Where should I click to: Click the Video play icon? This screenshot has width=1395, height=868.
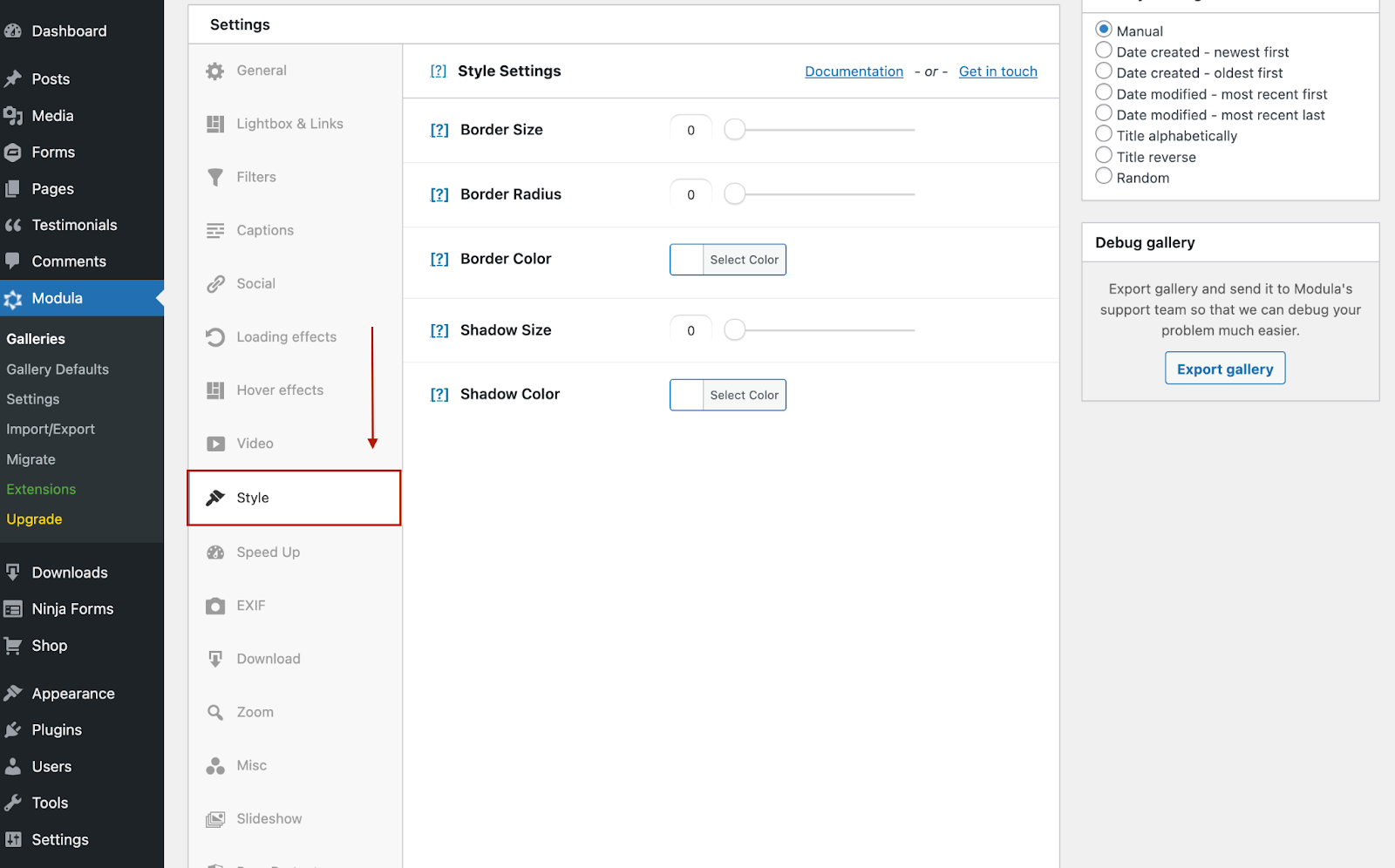[215, 444]
